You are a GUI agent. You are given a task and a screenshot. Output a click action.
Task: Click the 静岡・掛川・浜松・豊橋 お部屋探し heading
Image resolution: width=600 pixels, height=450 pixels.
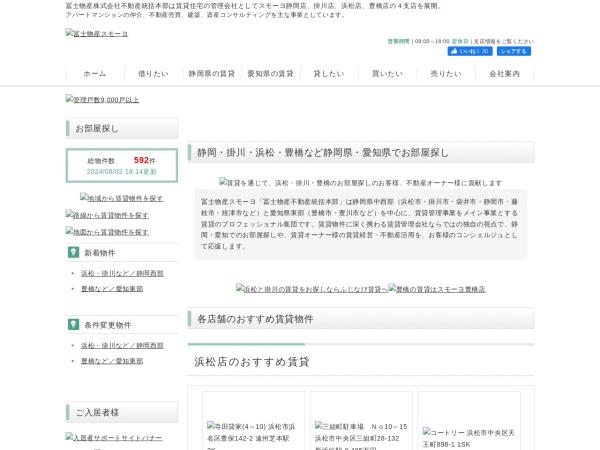pyautogui.click(x=361, y=152)
